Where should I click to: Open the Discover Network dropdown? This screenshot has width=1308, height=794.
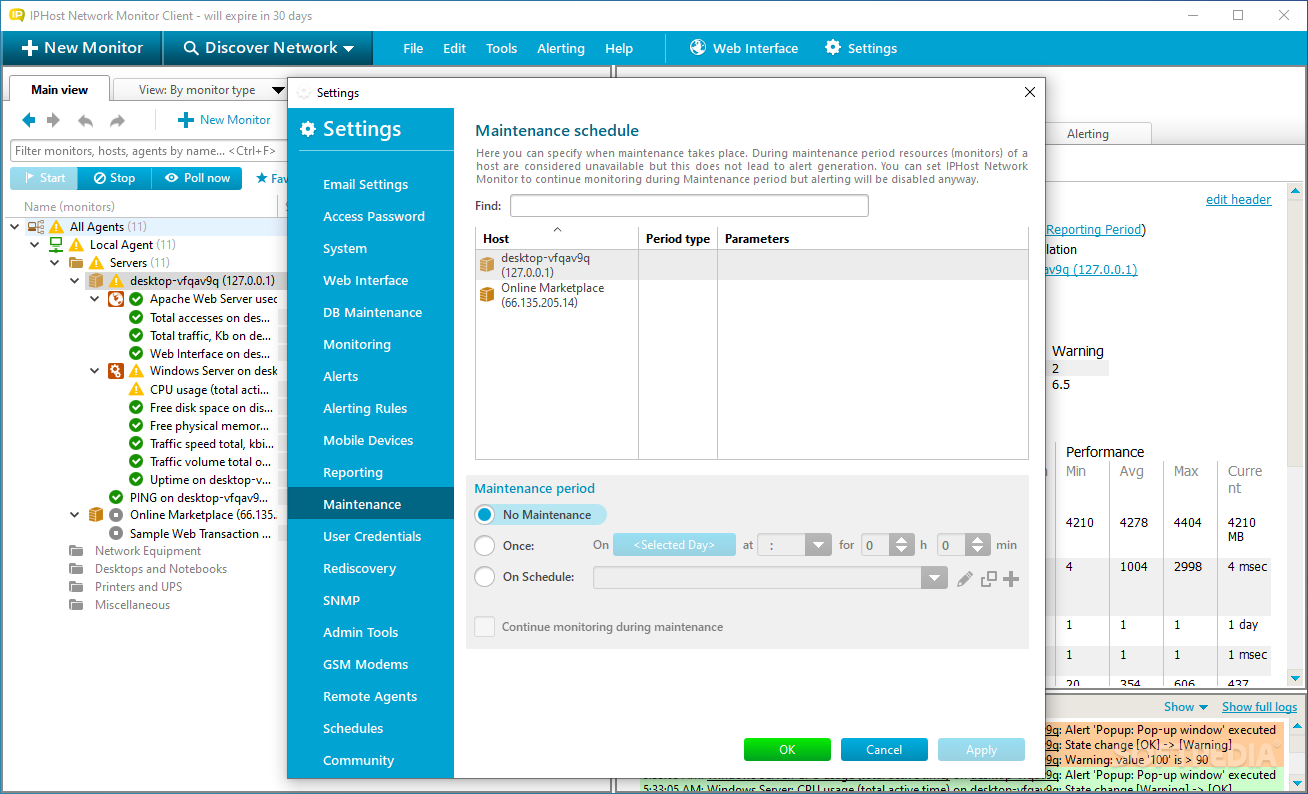(266, 48)
